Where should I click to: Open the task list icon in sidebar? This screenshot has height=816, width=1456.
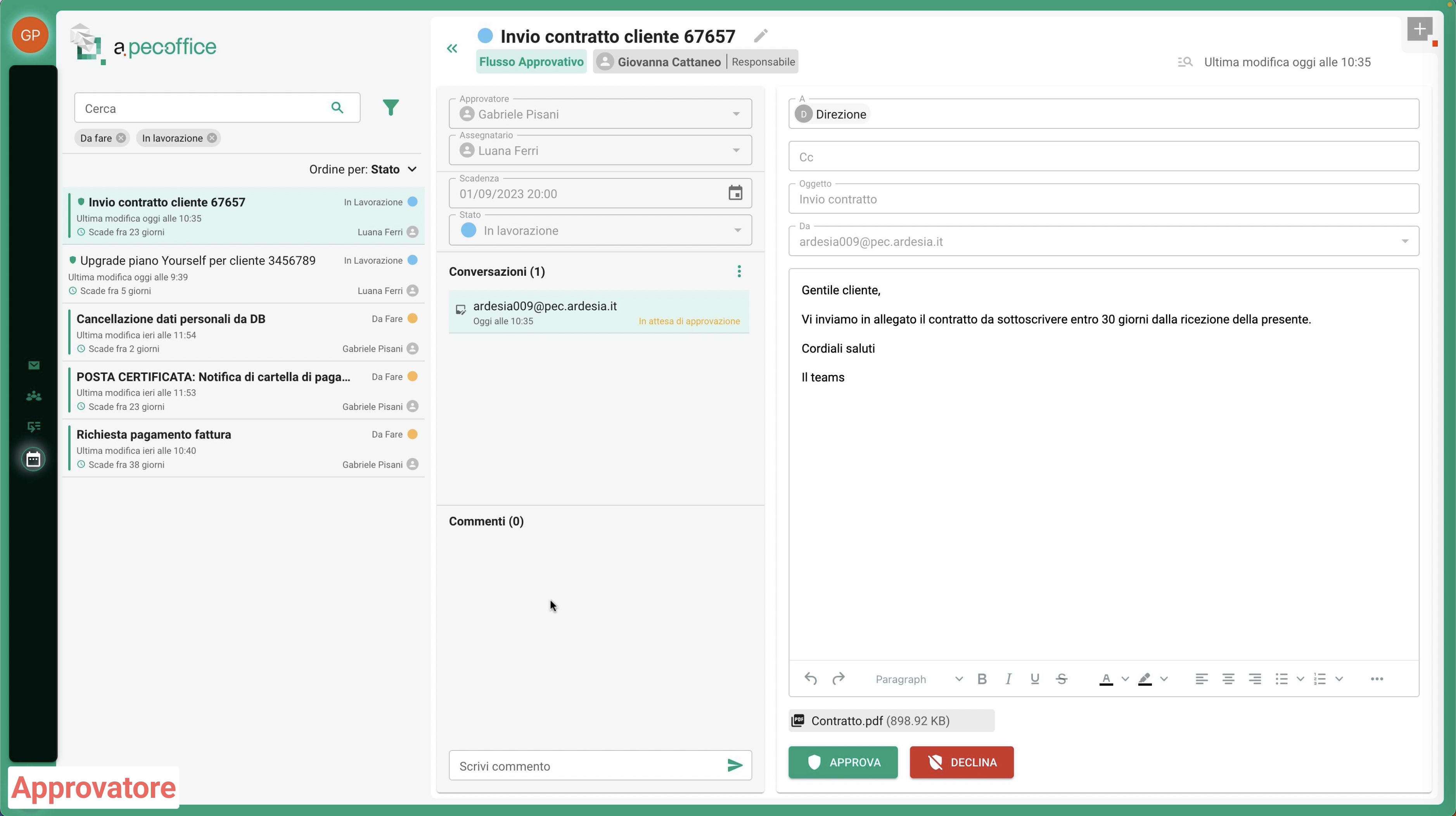coord(34,427)
